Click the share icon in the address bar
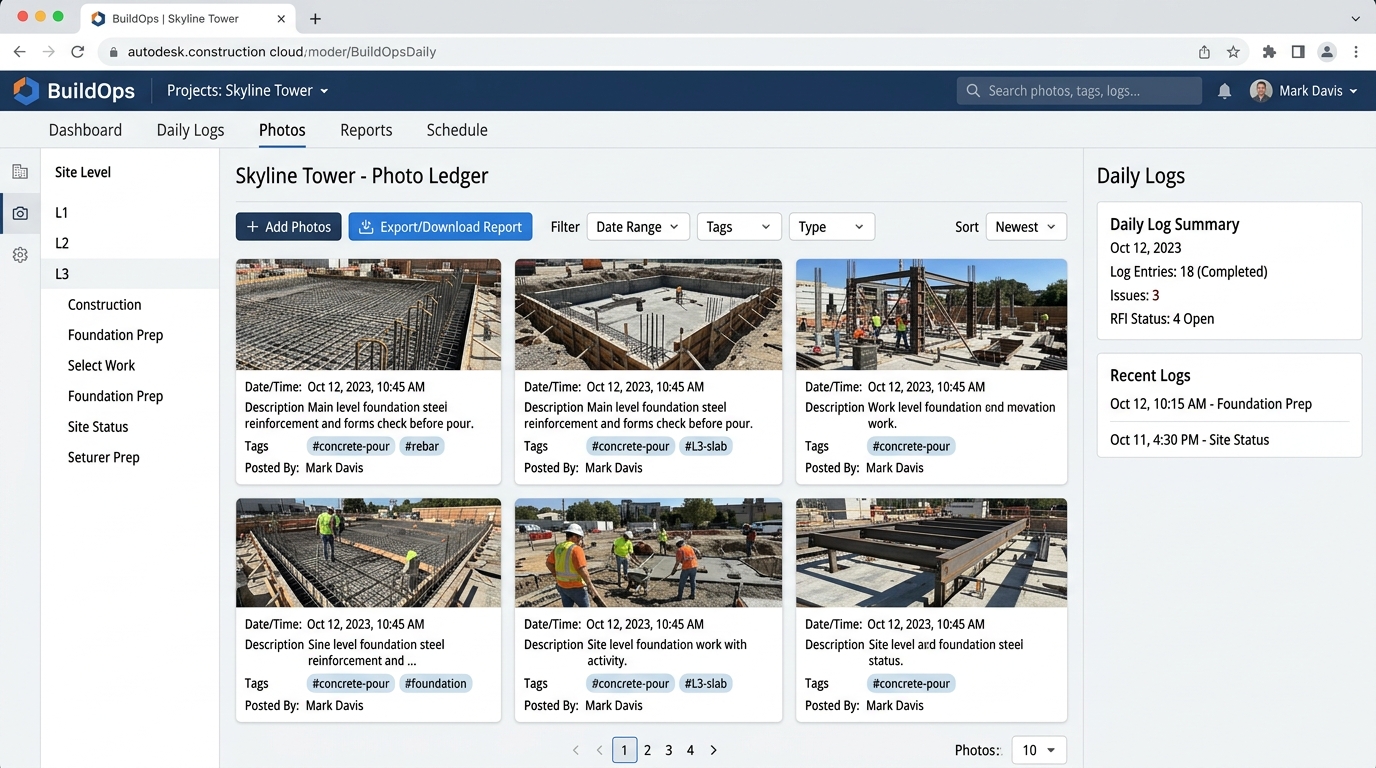 (x=1204, y=52)
